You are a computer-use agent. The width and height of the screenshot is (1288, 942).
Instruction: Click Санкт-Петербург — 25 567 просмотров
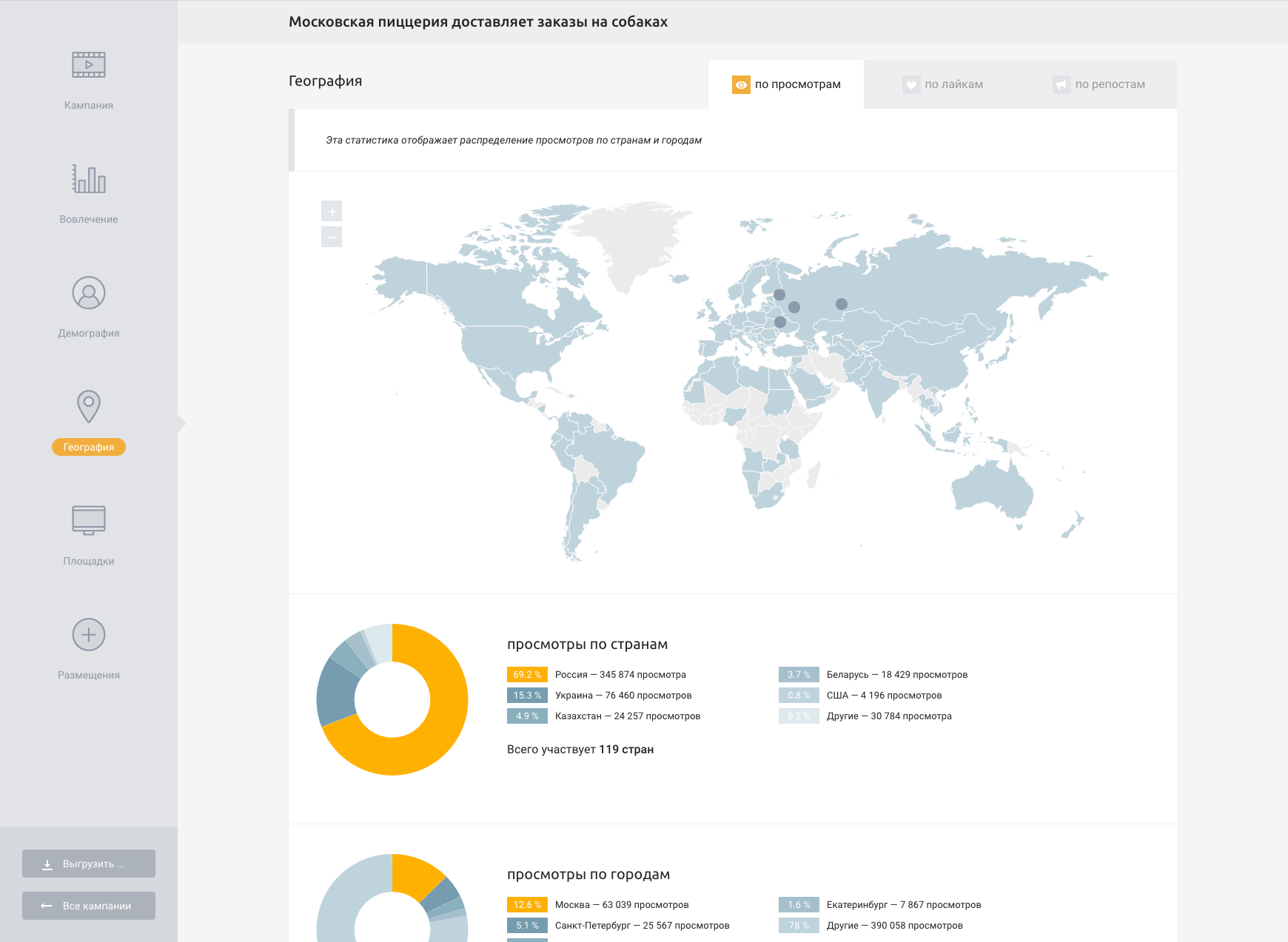643,926
